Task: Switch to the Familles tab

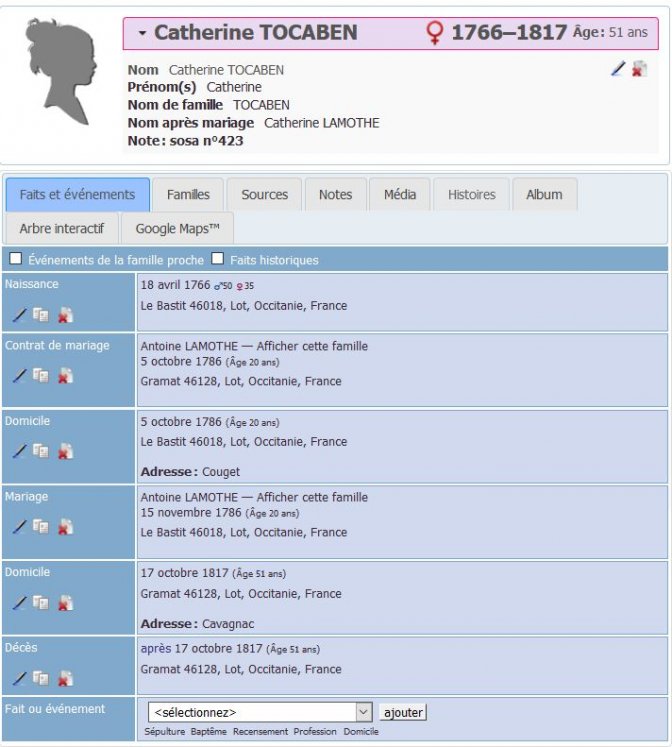Action: pyautogui.click(x=188, y=195)
